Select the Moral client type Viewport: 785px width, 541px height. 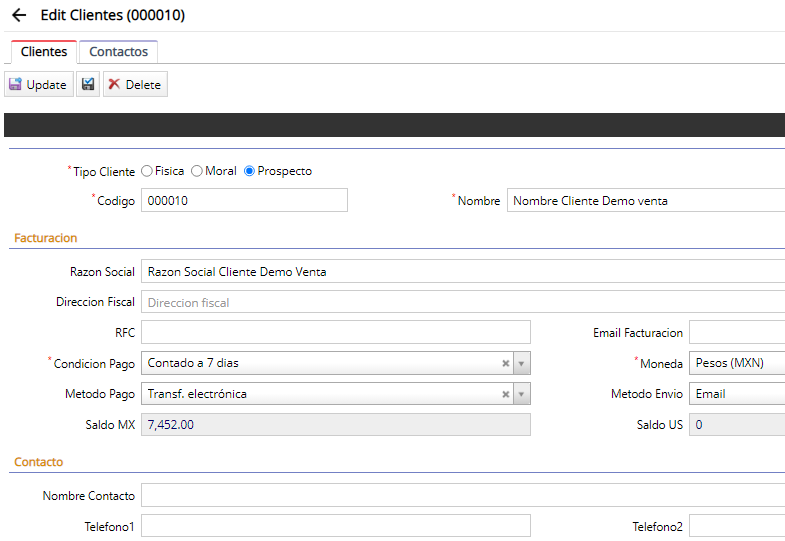(197, 171)
